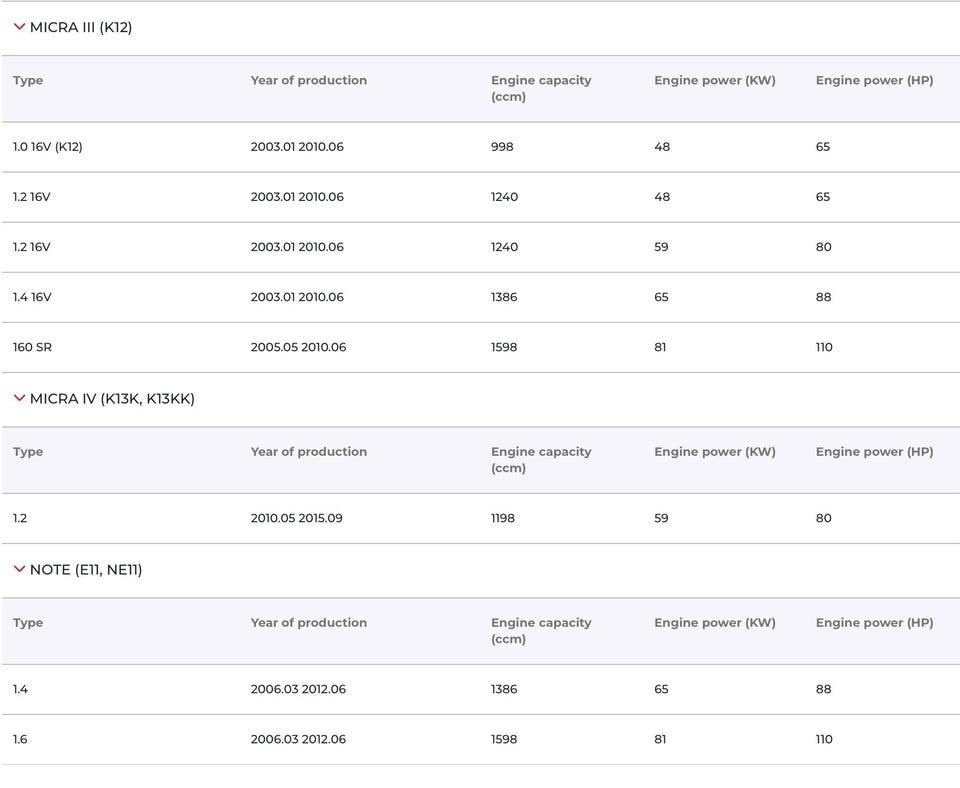Click the MICRA III (K12) heading text
The width and height of the screenshot is (960, 788).
click(81, 28)
